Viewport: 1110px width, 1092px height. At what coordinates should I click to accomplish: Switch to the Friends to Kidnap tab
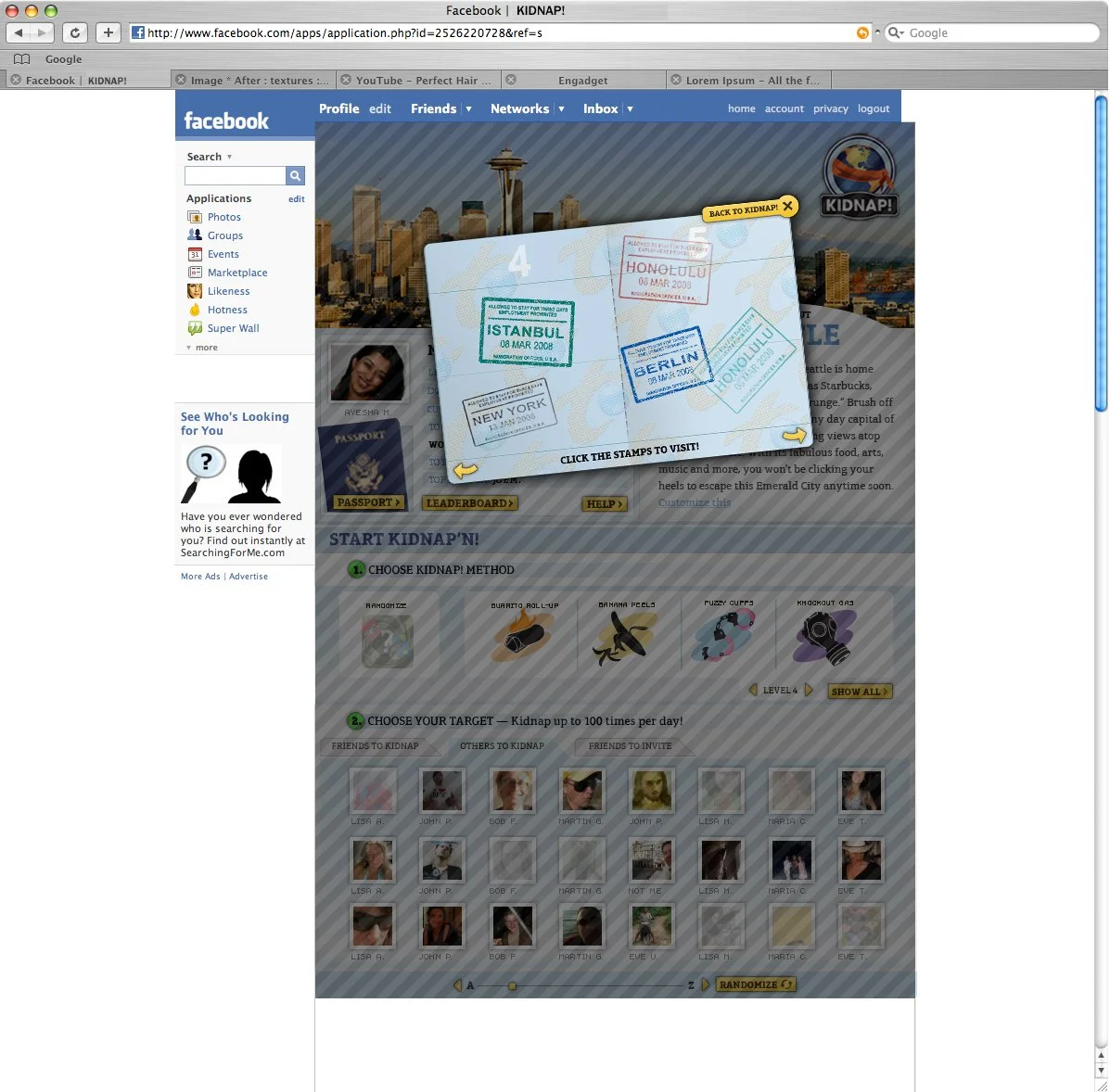pos(376,746)
